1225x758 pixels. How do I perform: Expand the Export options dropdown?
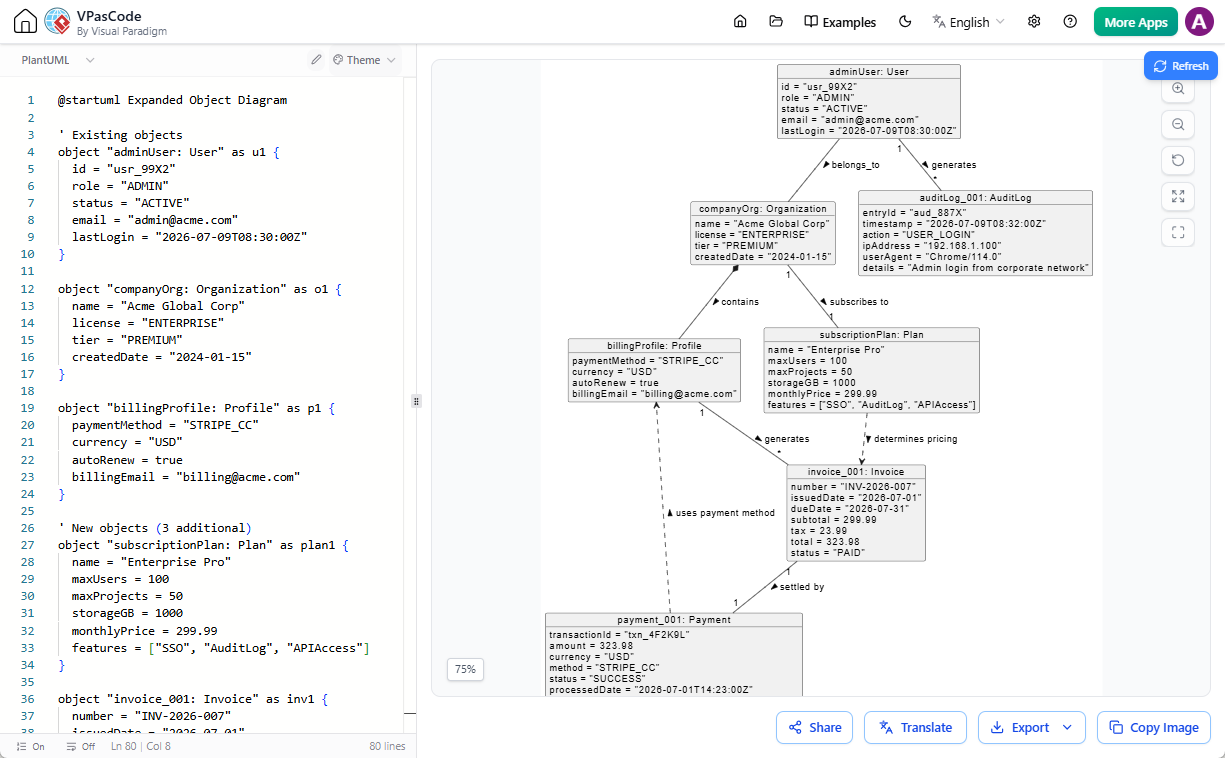(1068, 727)
